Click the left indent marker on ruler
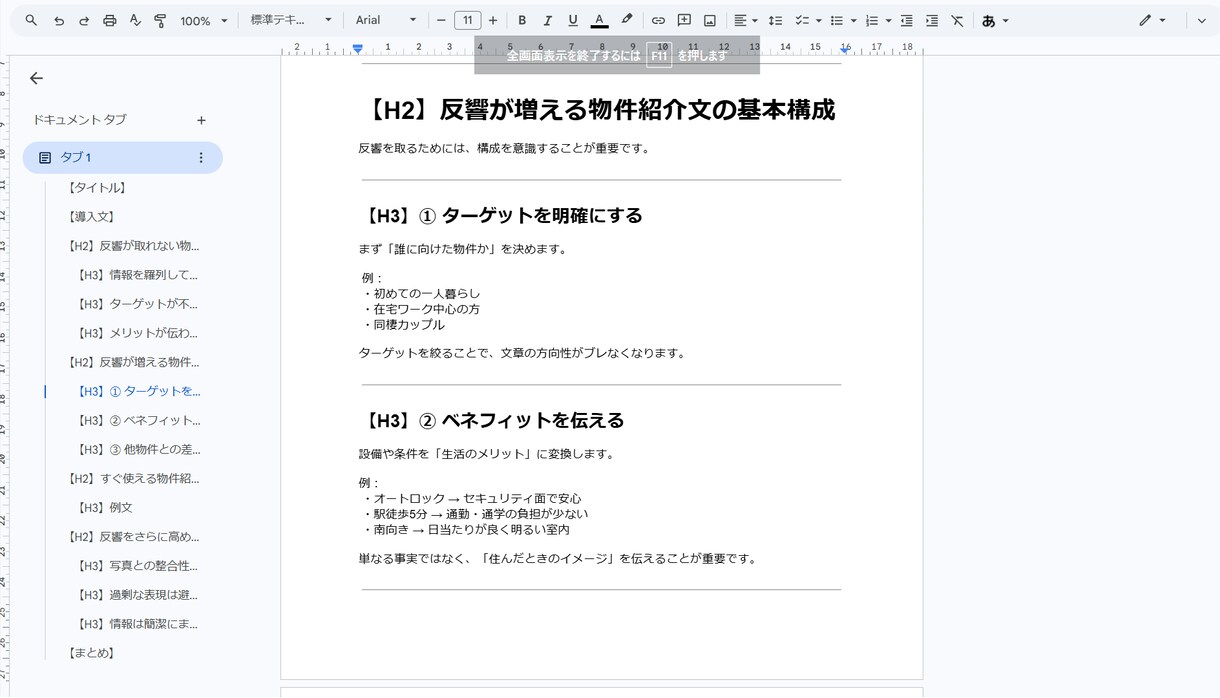1220x698 pixels. pos(358,48)
